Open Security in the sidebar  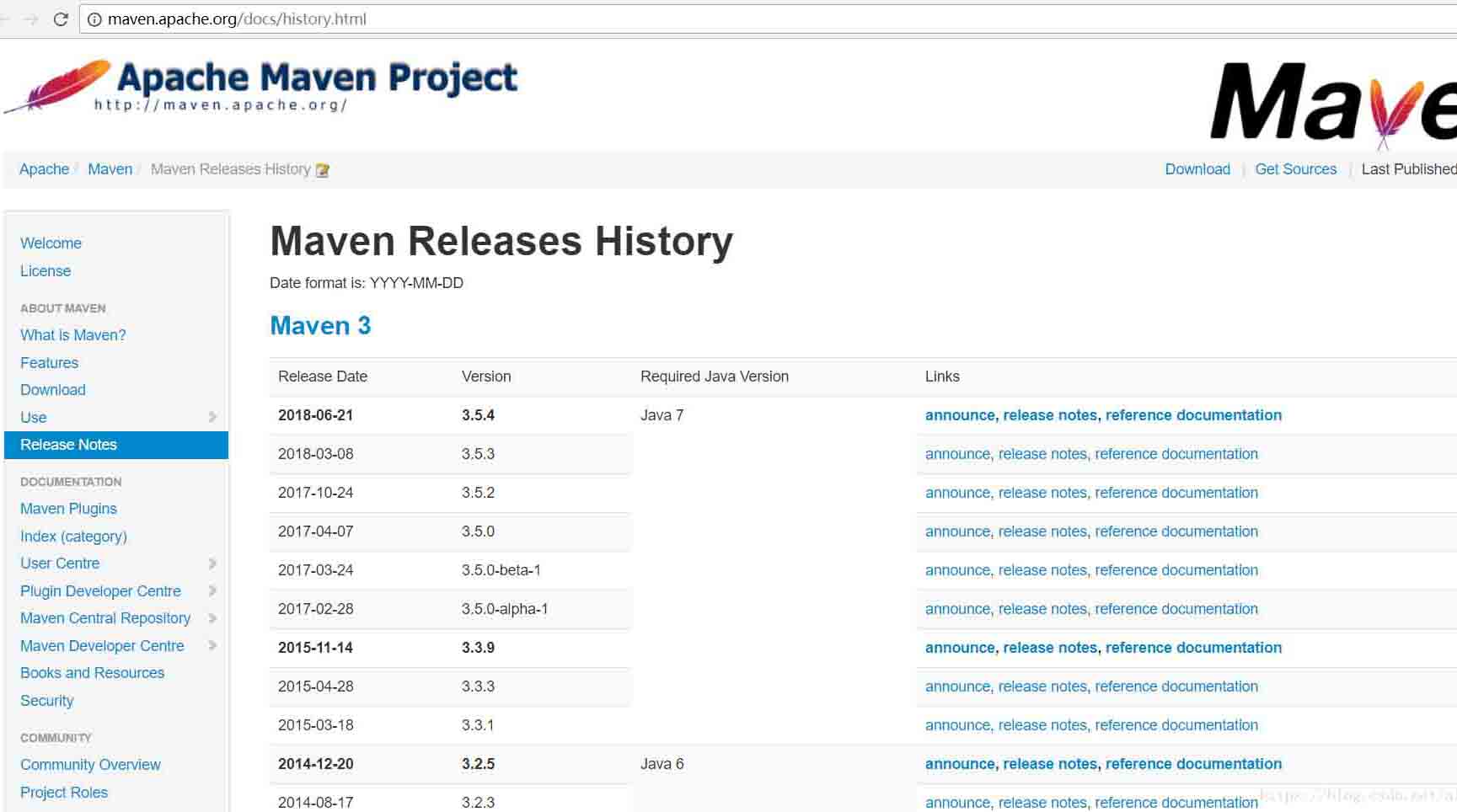tap(46, 700)
